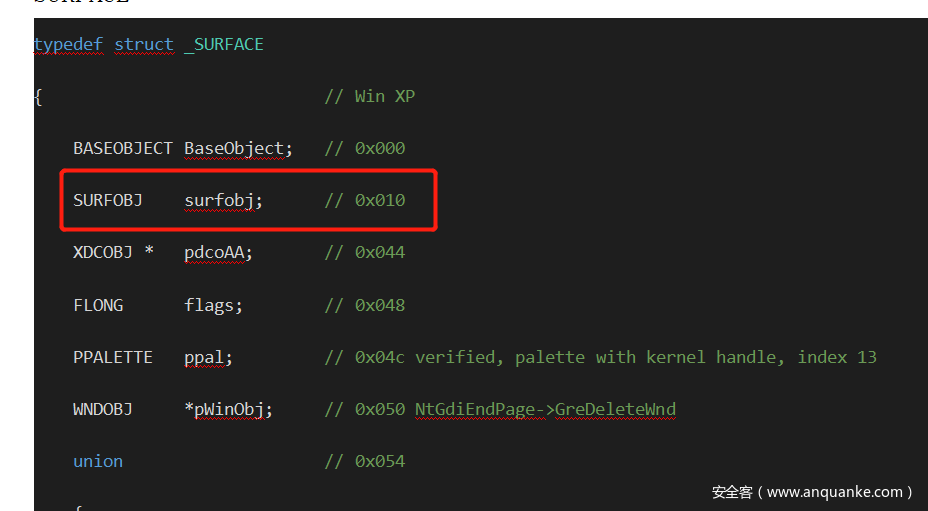Click the BASEOBJECT type name
Image resolution: width=928 pixels, height=511 pixels.
(123, 149)
